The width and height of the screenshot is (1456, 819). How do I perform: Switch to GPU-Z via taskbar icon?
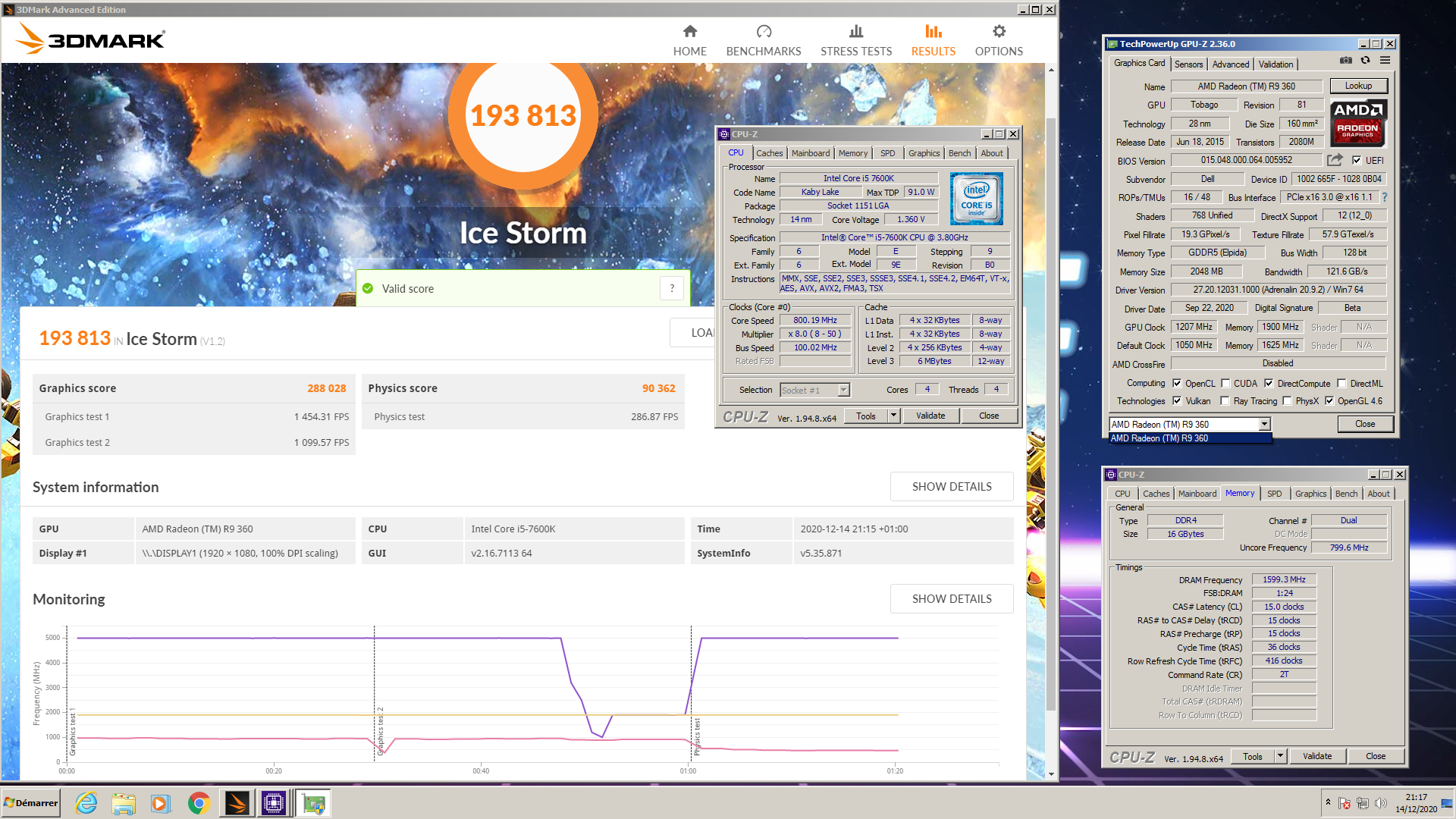tap(313, 803)
